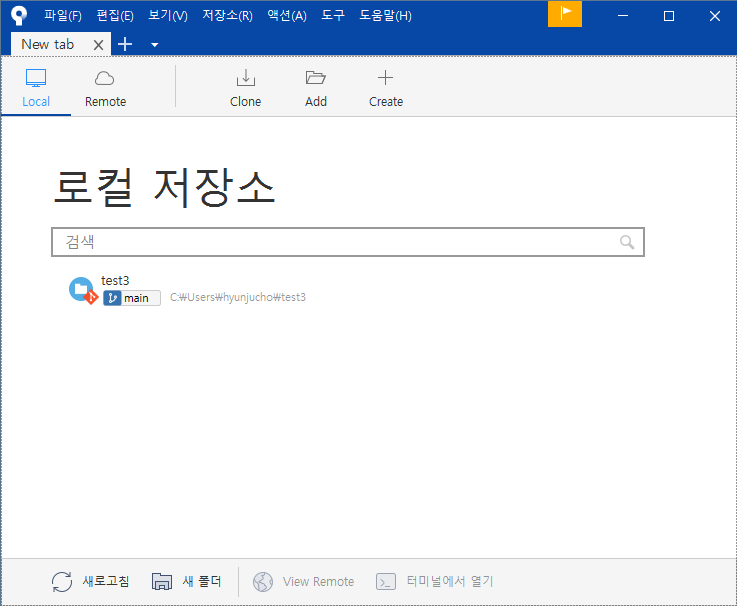Open the 보기(V) menu
Viewport: 737px width, 606px height.
[x=168, y=16]
